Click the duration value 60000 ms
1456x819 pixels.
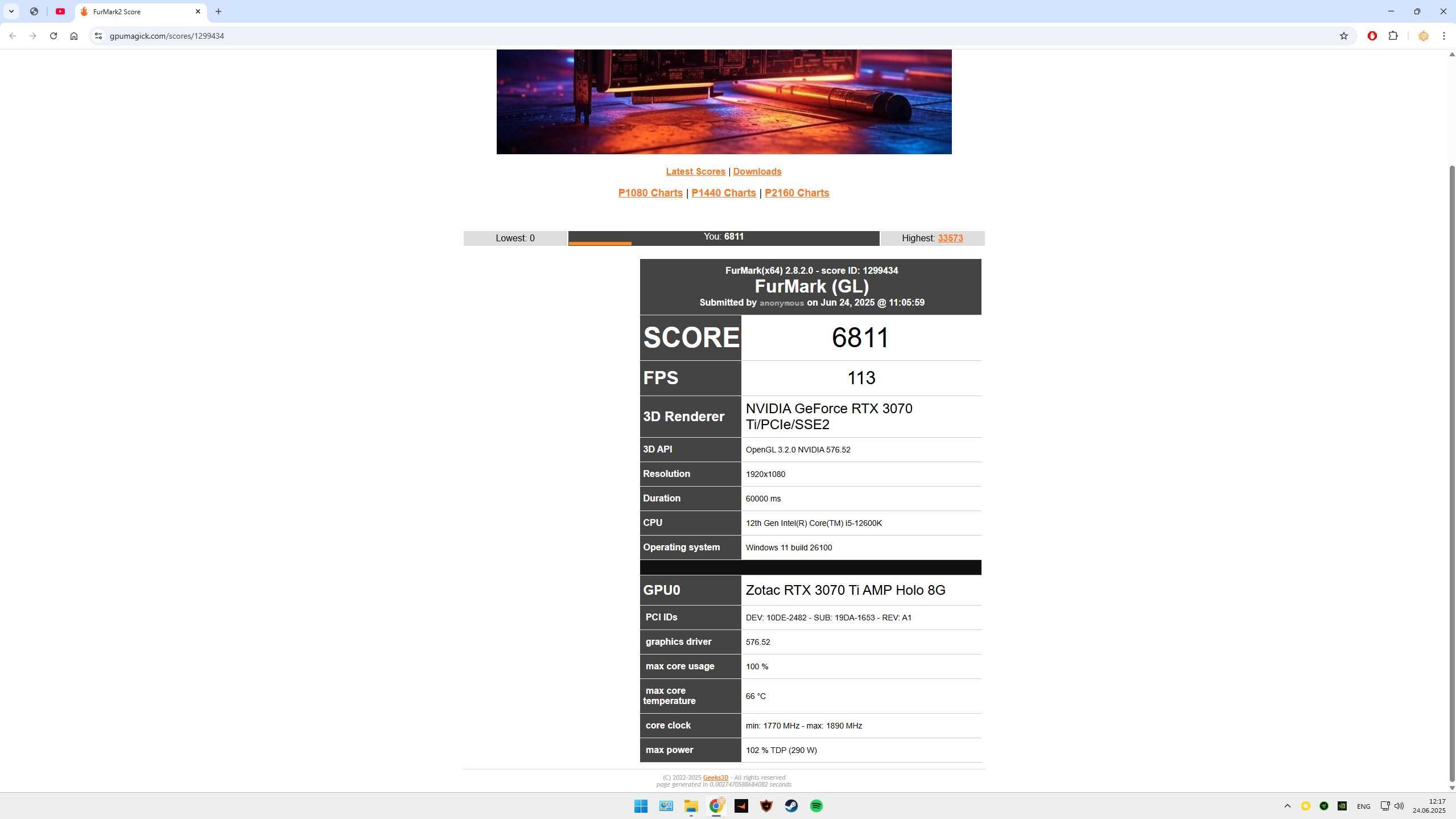763,499
